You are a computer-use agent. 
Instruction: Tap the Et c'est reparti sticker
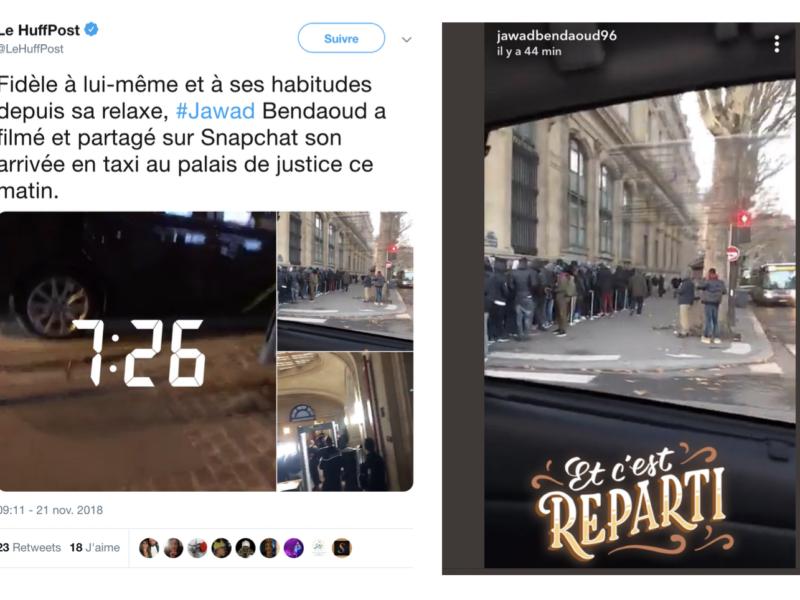[633, 502]
